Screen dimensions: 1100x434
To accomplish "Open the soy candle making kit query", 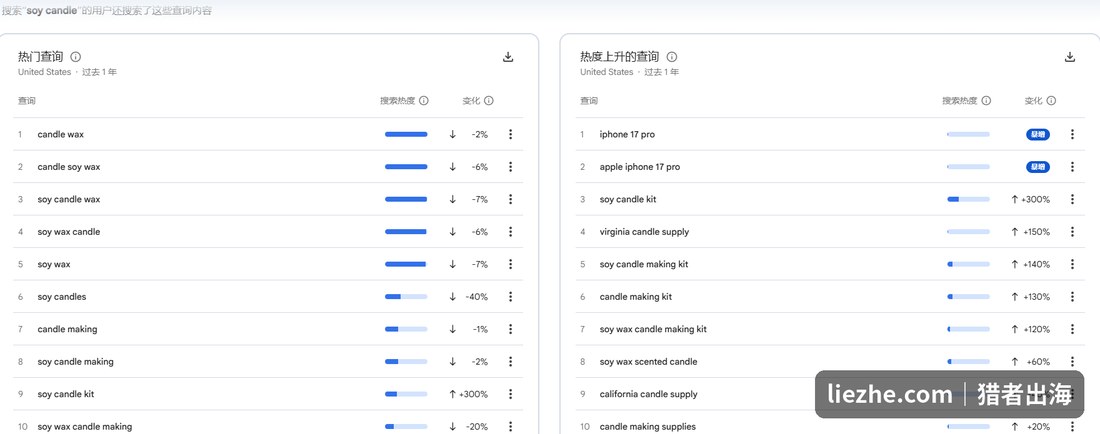I will pos(644,264).
